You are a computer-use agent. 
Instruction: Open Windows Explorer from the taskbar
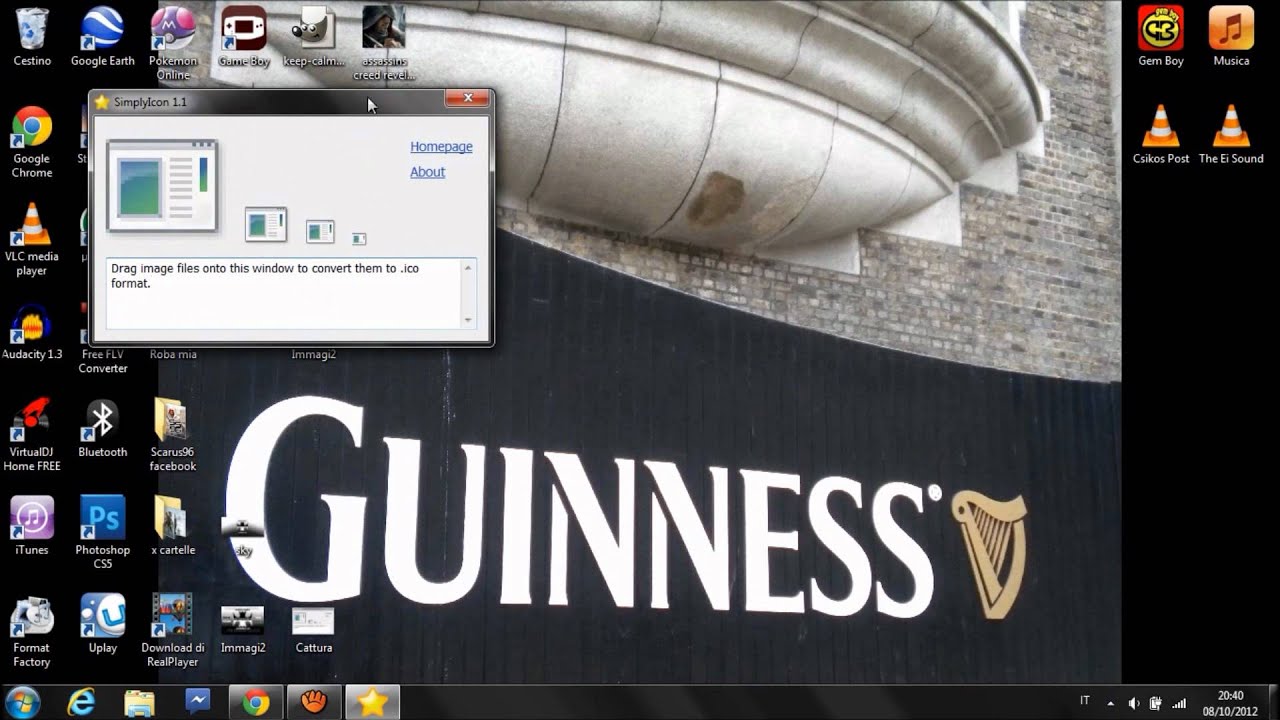pos(140,703)
